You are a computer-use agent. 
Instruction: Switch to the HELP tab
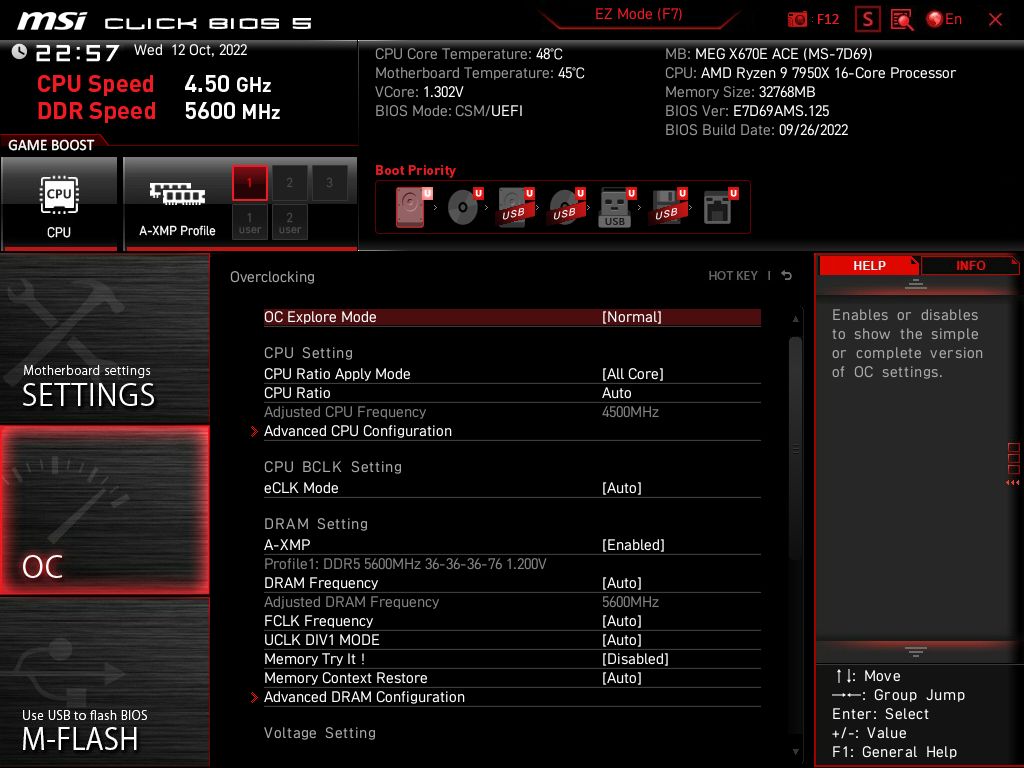pos(869,266)
